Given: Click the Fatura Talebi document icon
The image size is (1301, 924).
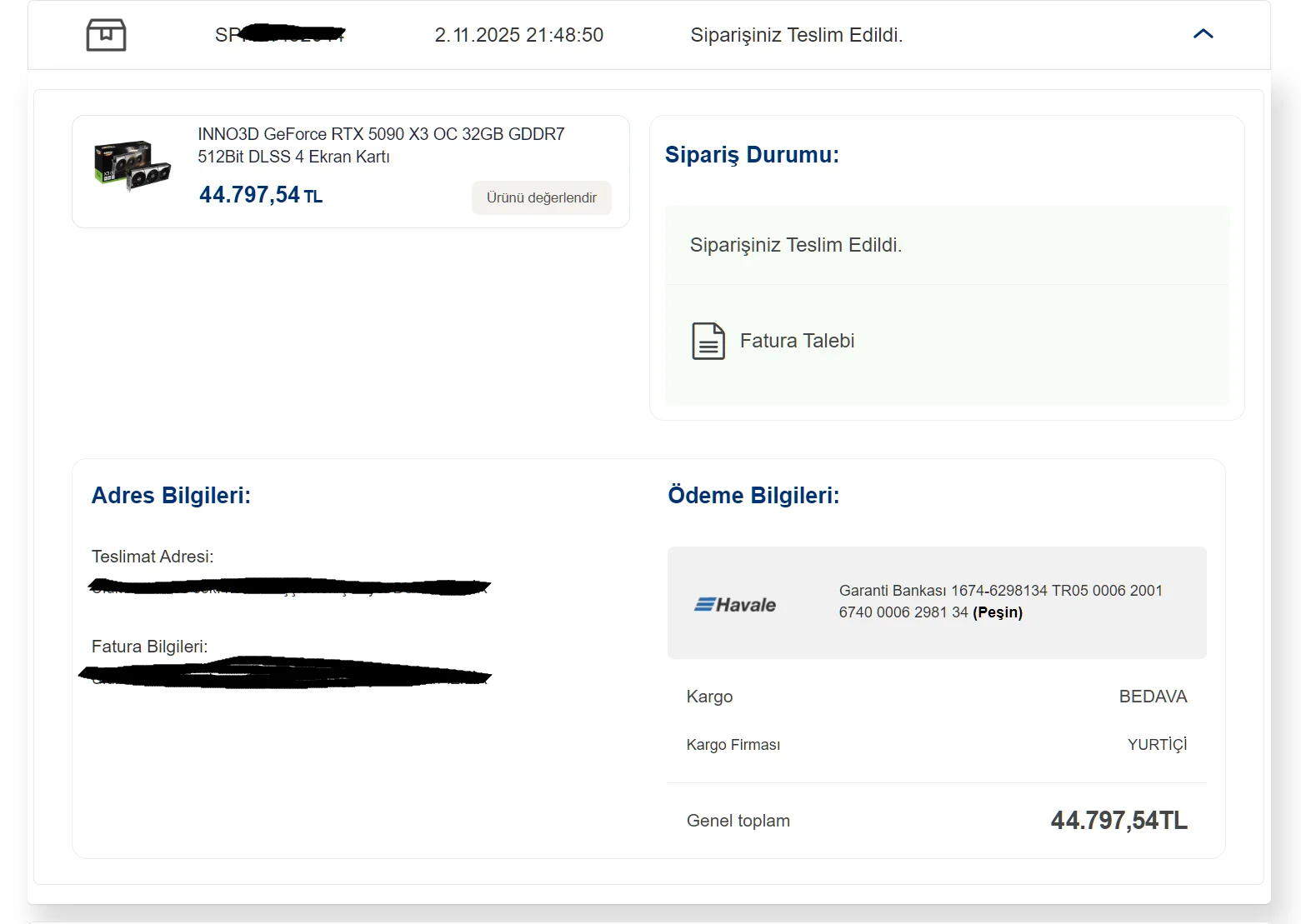Looking at the screenshot, I should (x=708, y=341).
